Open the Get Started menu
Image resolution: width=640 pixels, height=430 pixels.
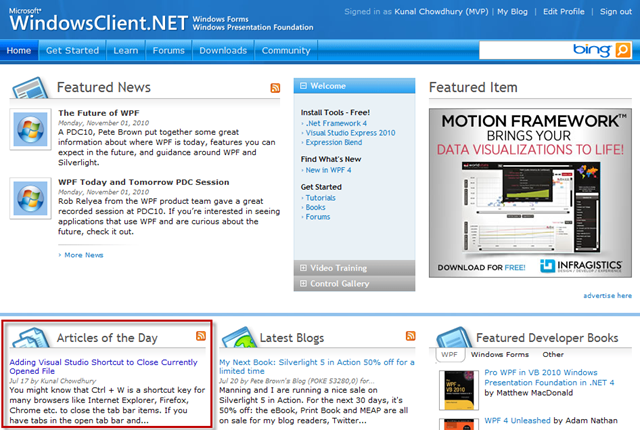(72, 51)
